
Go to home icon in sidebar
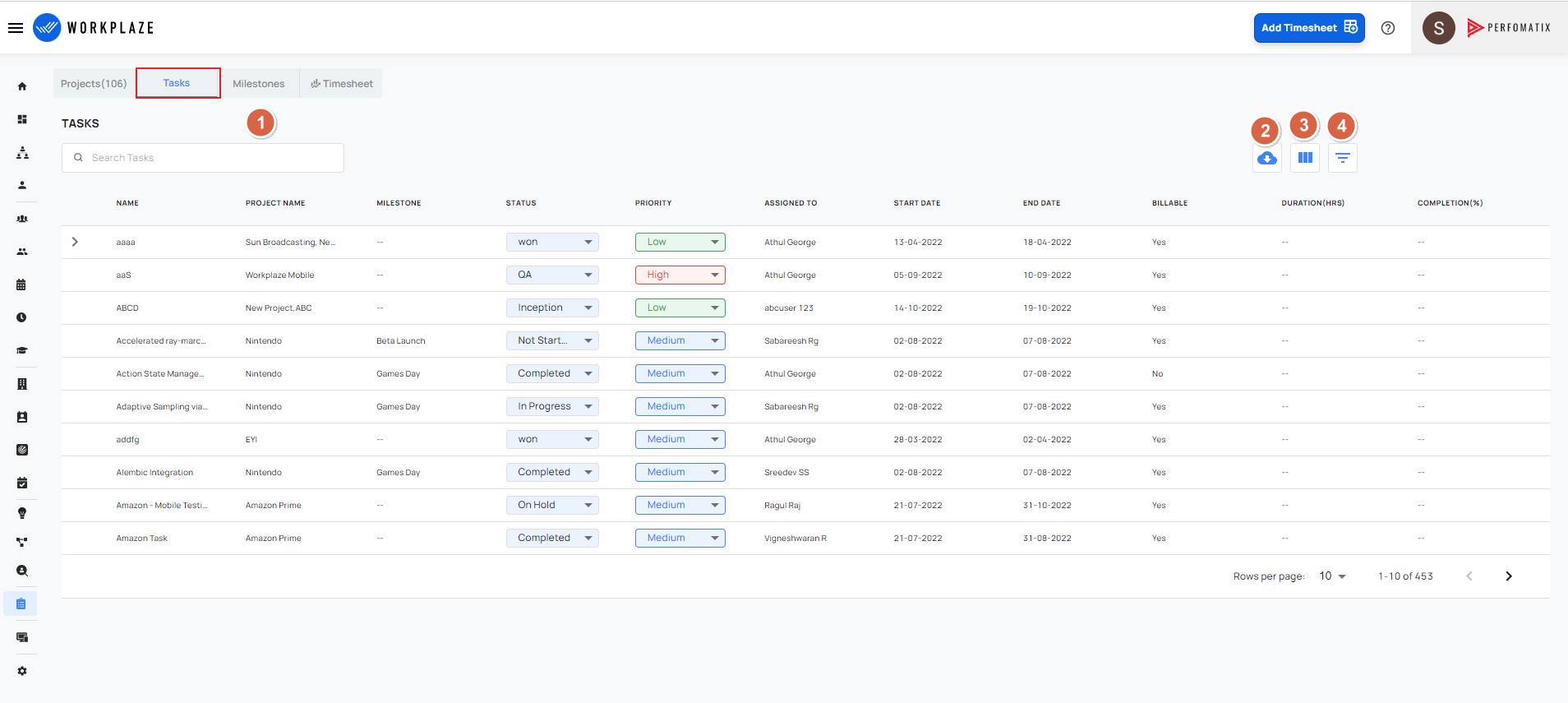22,86
